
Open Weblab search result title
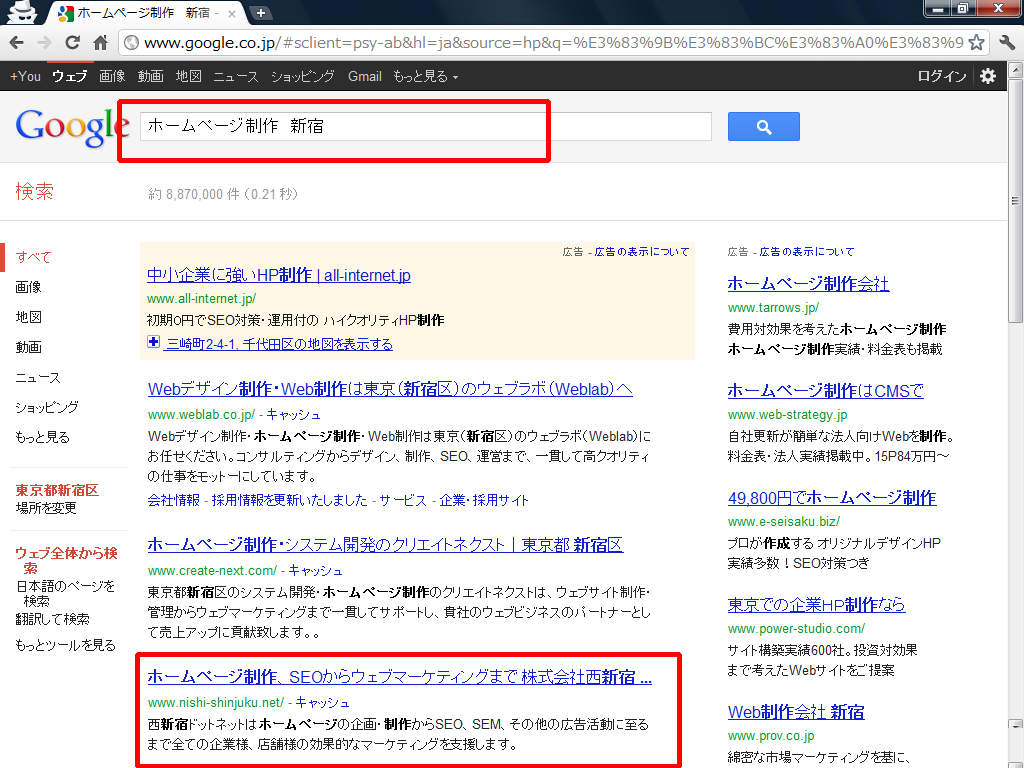tap(390, 389)
